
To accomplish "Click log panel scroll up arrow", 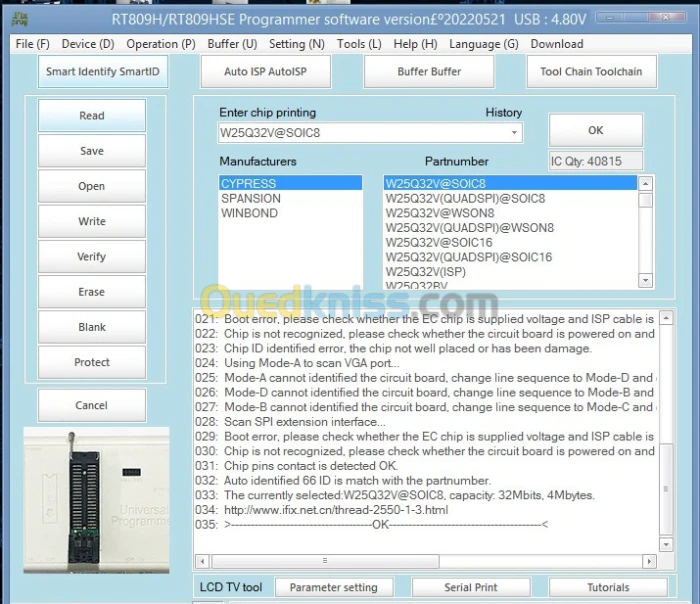I will click(x=666, y=318).
